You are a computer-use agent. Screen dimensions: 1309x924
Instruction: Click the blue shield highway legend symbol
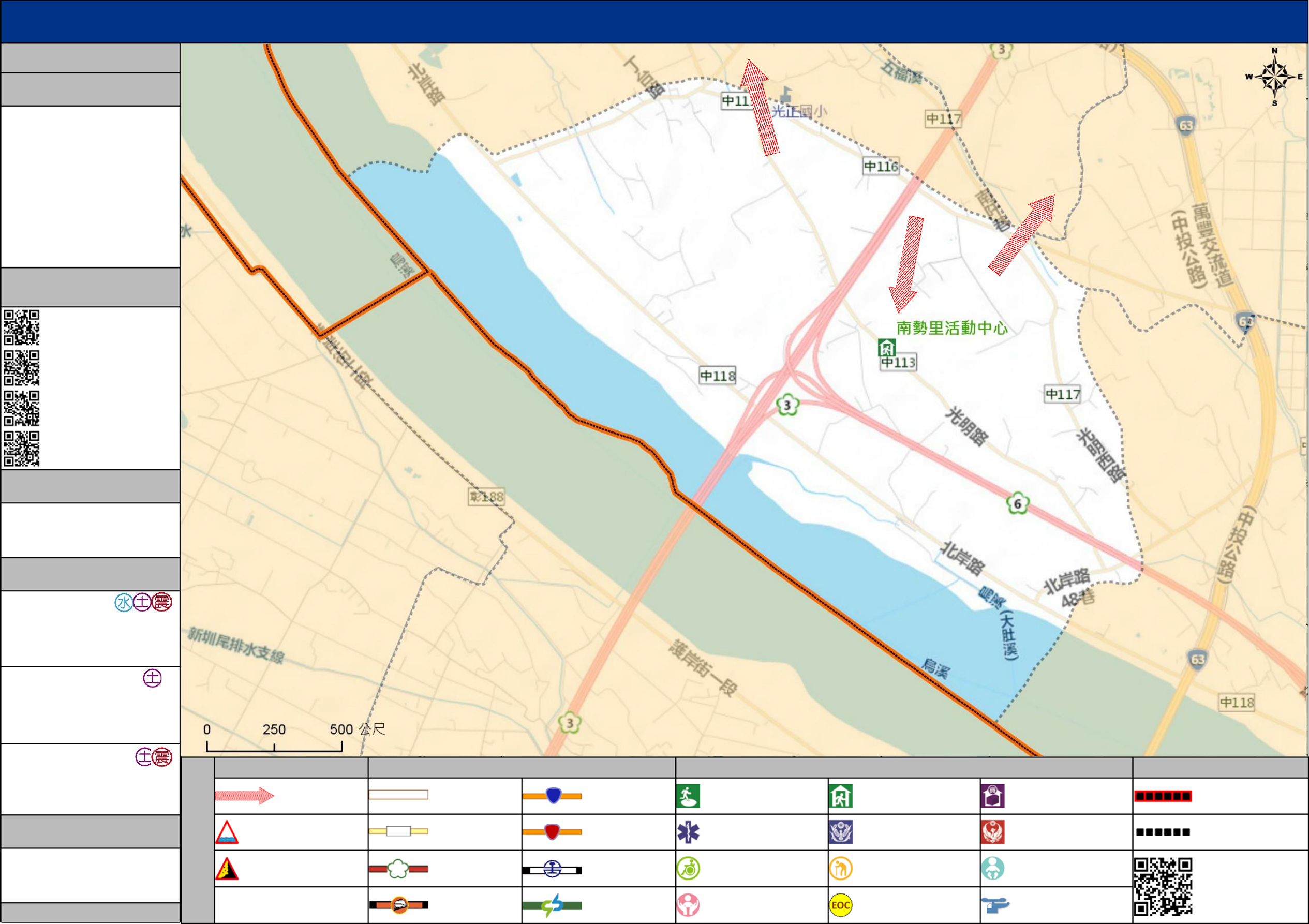coord(553,795)
